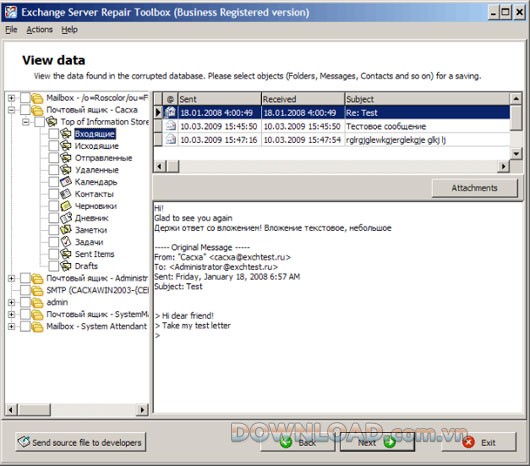
Task: Click the attachment column header icon
Action: 170,99
